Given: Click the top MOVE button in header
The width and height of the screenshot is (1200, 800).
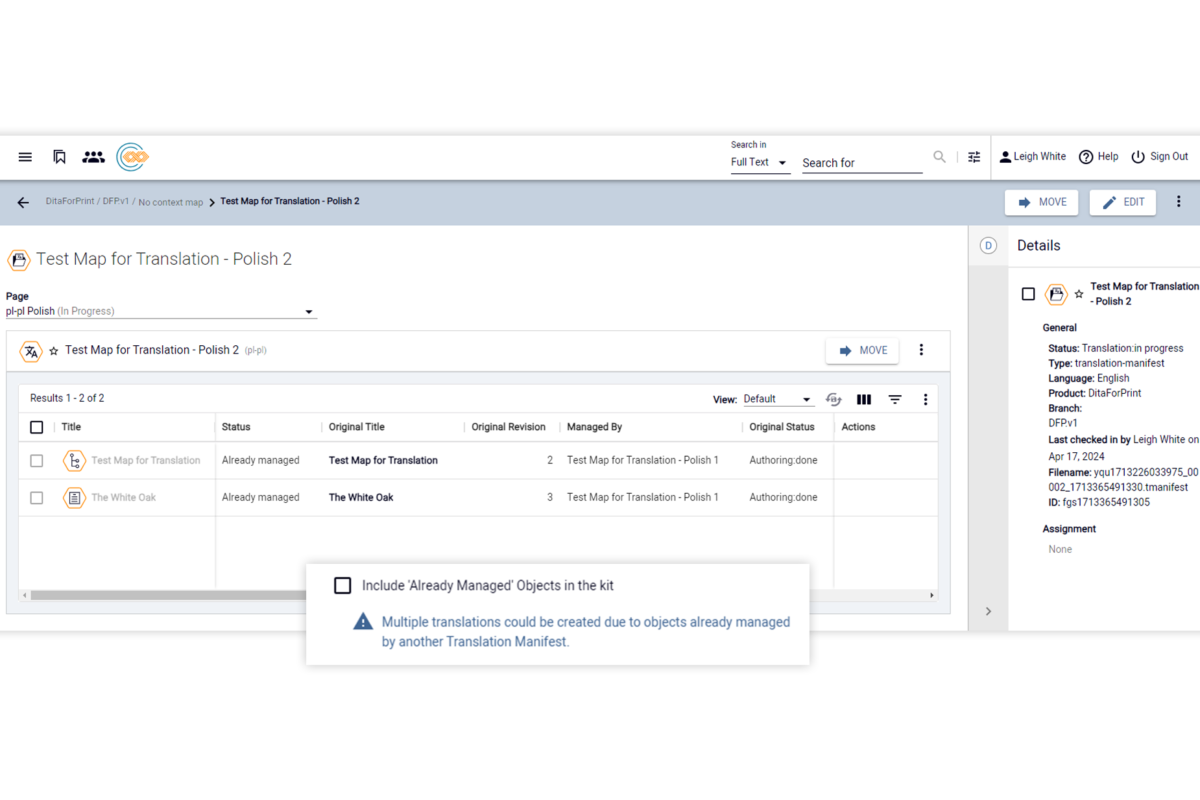Looking at the screenshot, I should click(1042, 202).
